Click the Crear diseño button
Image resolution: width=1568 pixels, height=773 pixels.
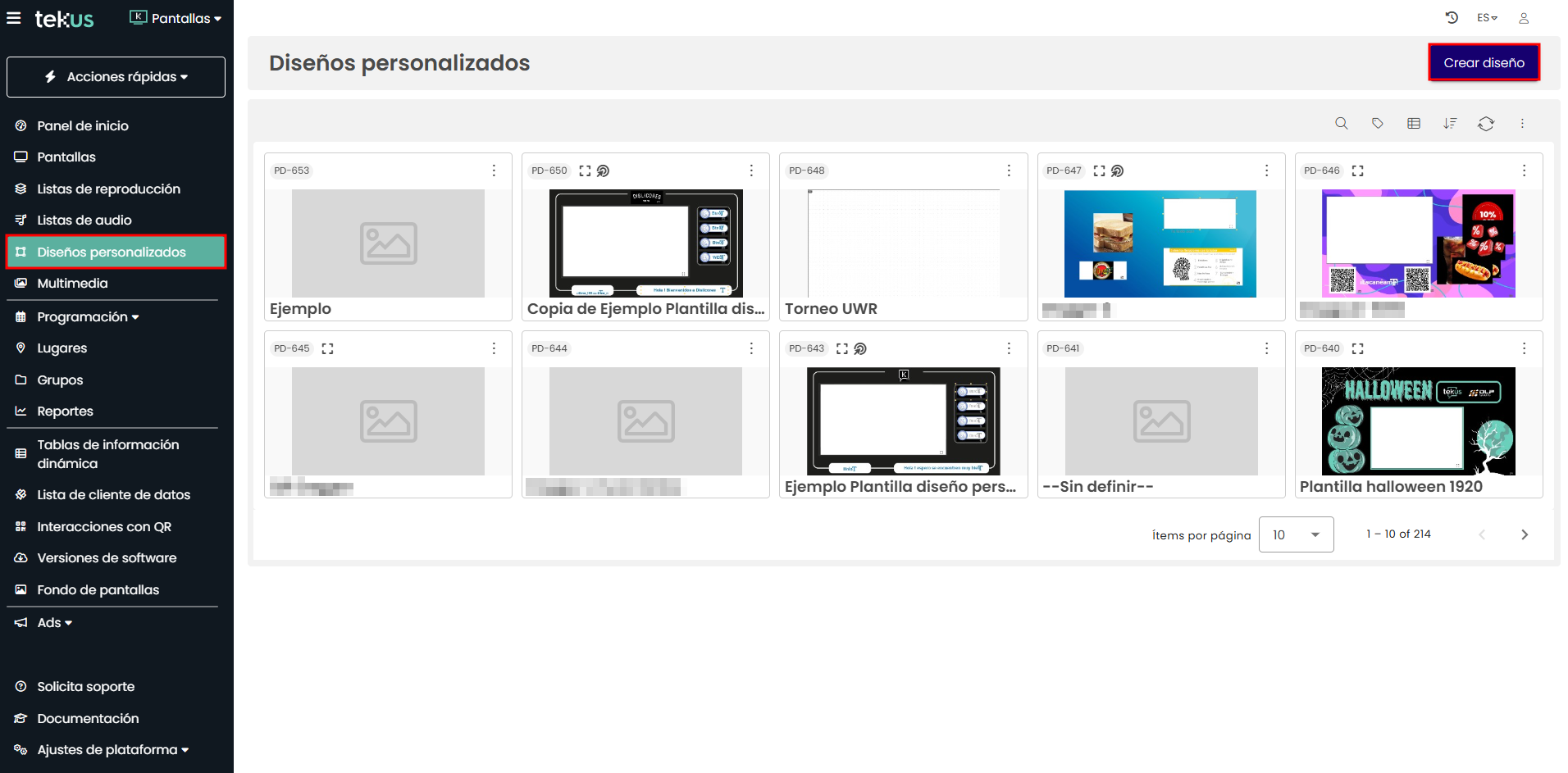1484,62
